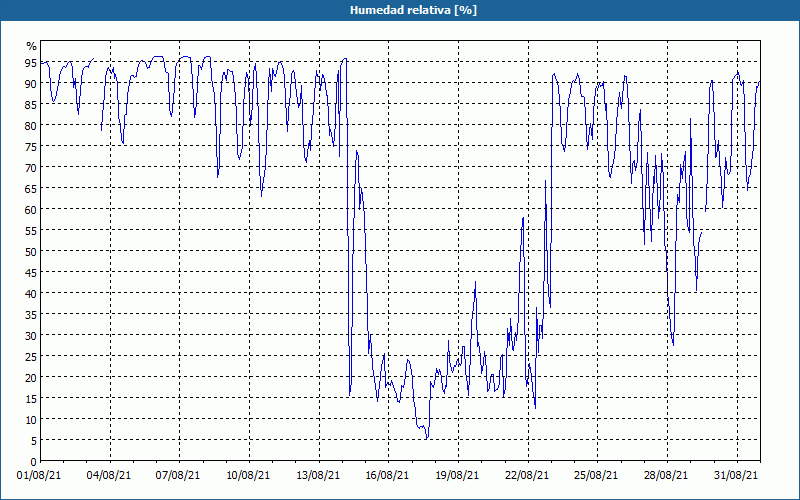Select the 10/08/21 date label
This screenshot has width=800, height=500.
pos(248,476)
